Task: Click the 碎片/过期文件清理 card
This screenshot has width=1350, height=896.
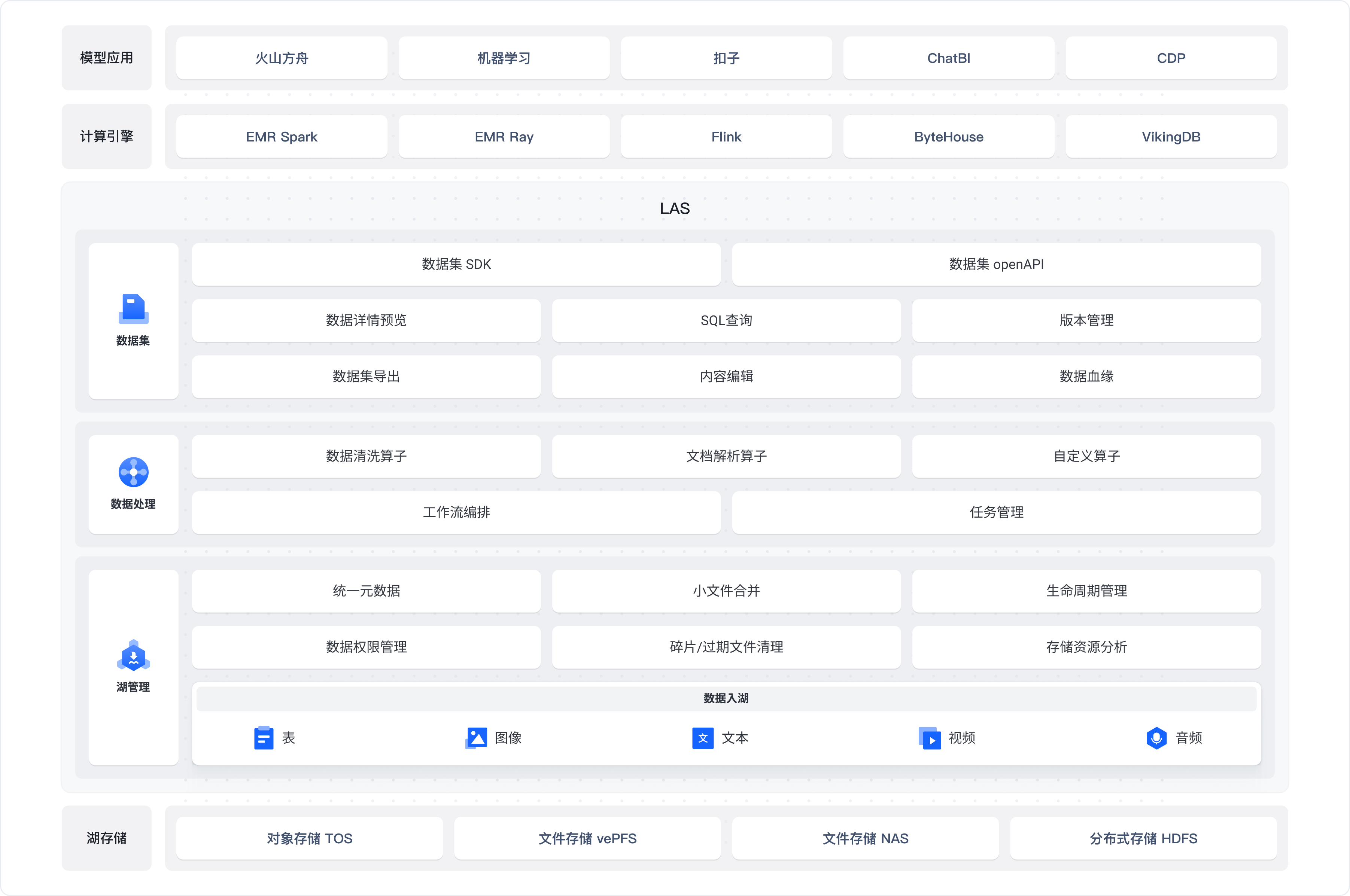Action: click(726, 647)
